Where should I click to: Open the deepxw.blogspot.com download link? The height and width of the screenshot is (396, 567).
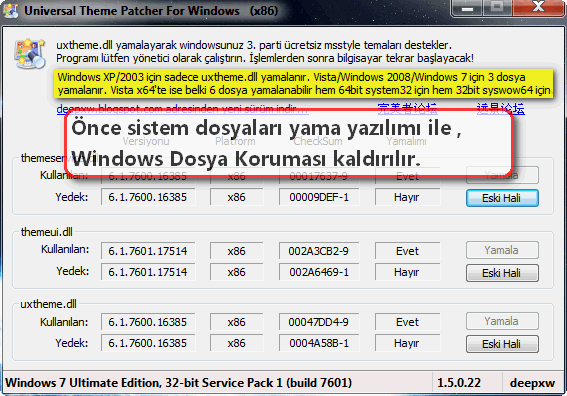coord(183,108)
